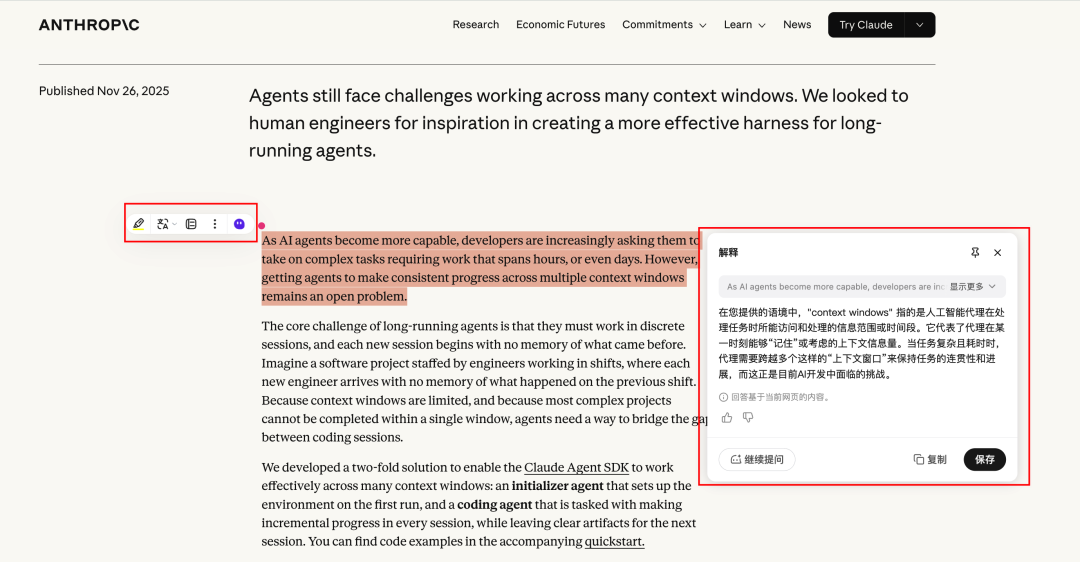Open the three-dot more options menu
Screen dimensions: 1080x562
(215, 224)
